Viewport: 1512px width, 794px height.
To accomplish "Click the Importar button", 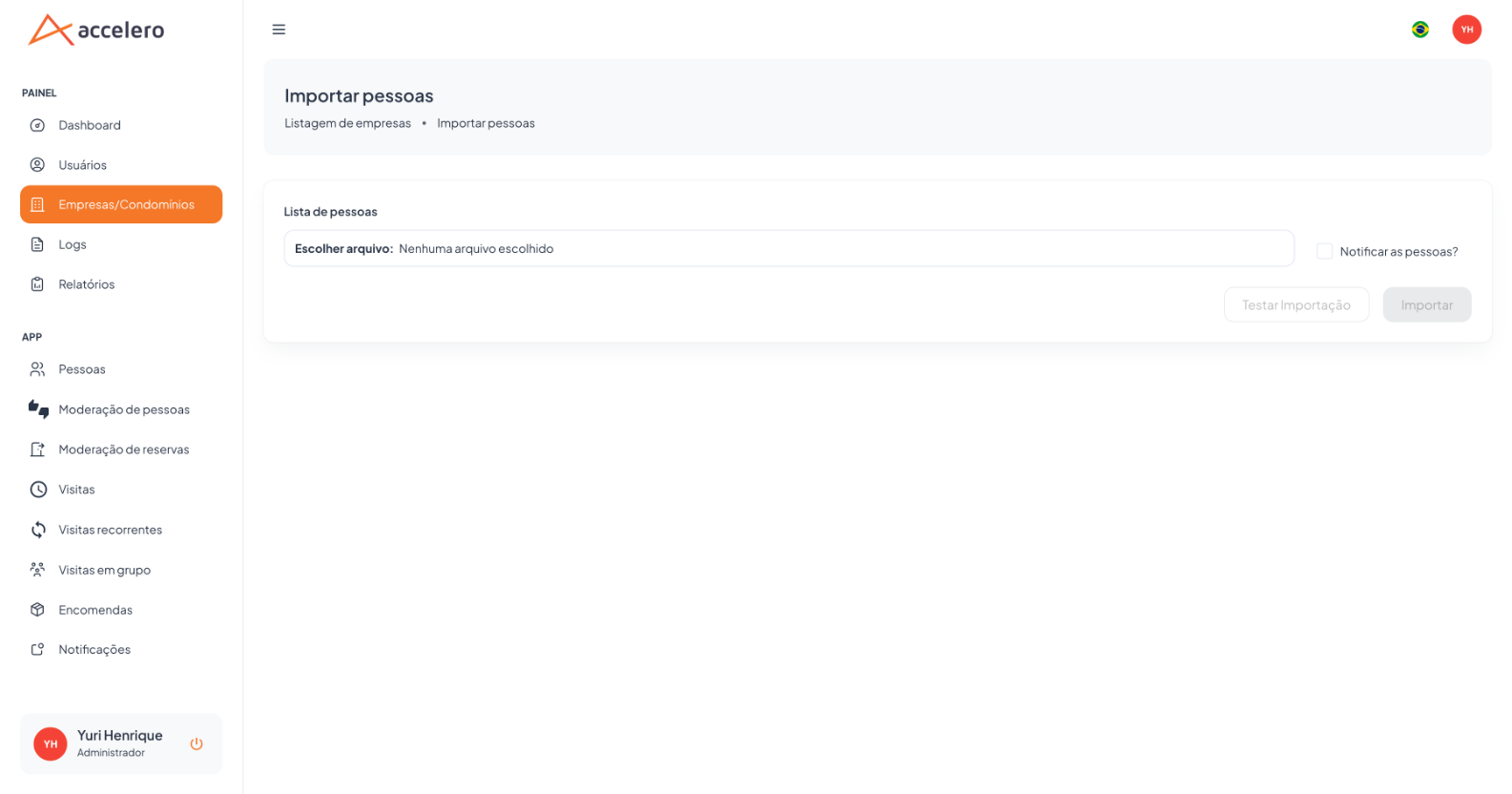I will pyautogui.click(x=1426, y=305).
